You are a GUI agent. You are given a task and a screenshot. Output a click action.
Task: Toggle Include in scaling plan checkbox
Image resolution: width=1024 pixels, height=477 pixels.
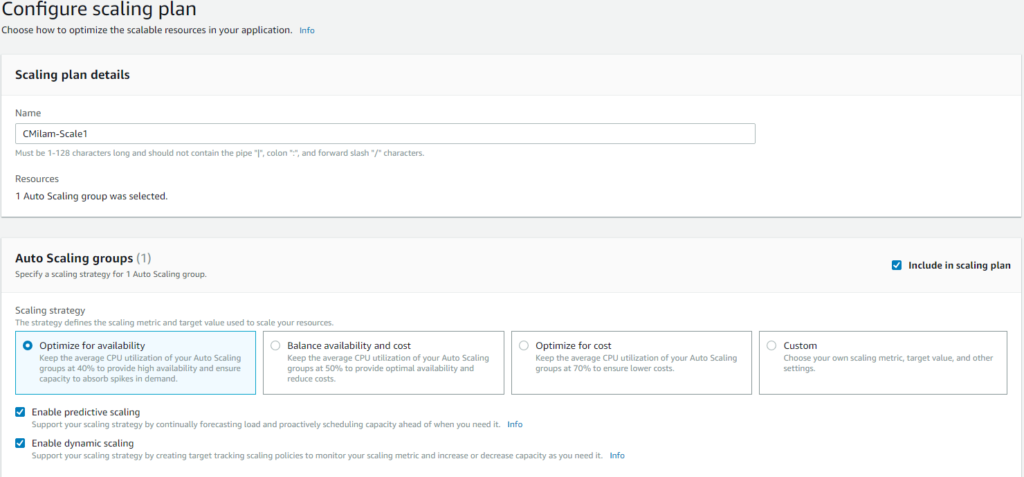click(897, 265)
